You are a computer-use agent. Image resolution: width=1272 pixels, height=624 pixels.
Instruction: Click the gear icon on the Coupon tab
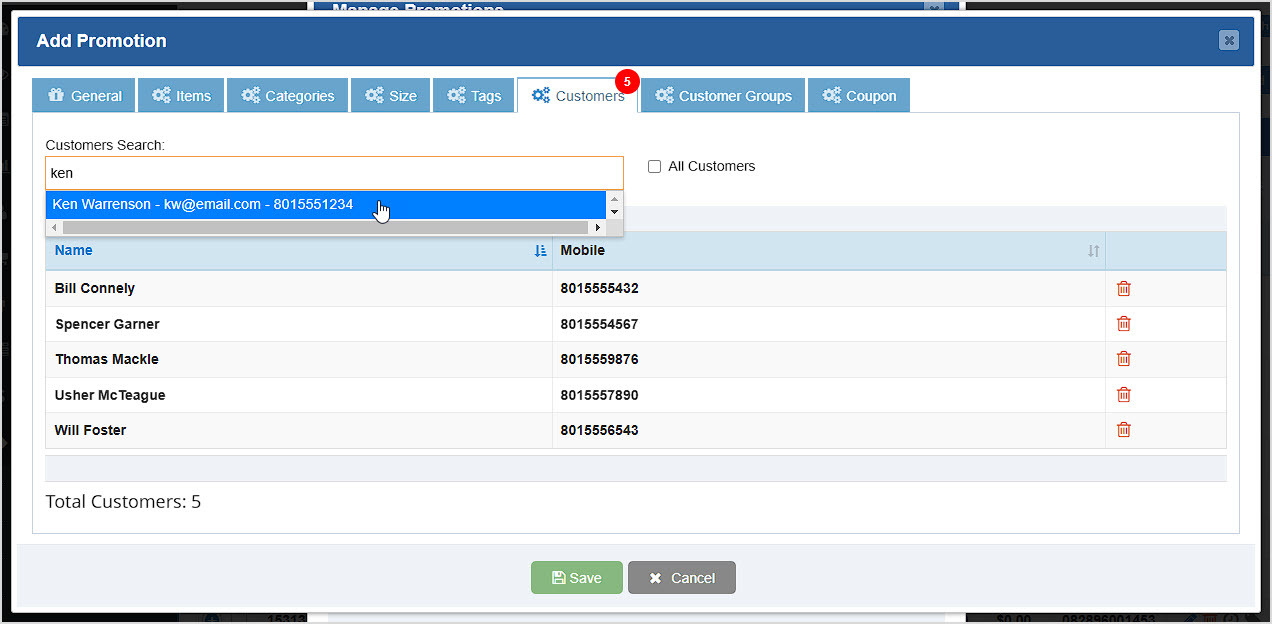(x=829, y=95)
